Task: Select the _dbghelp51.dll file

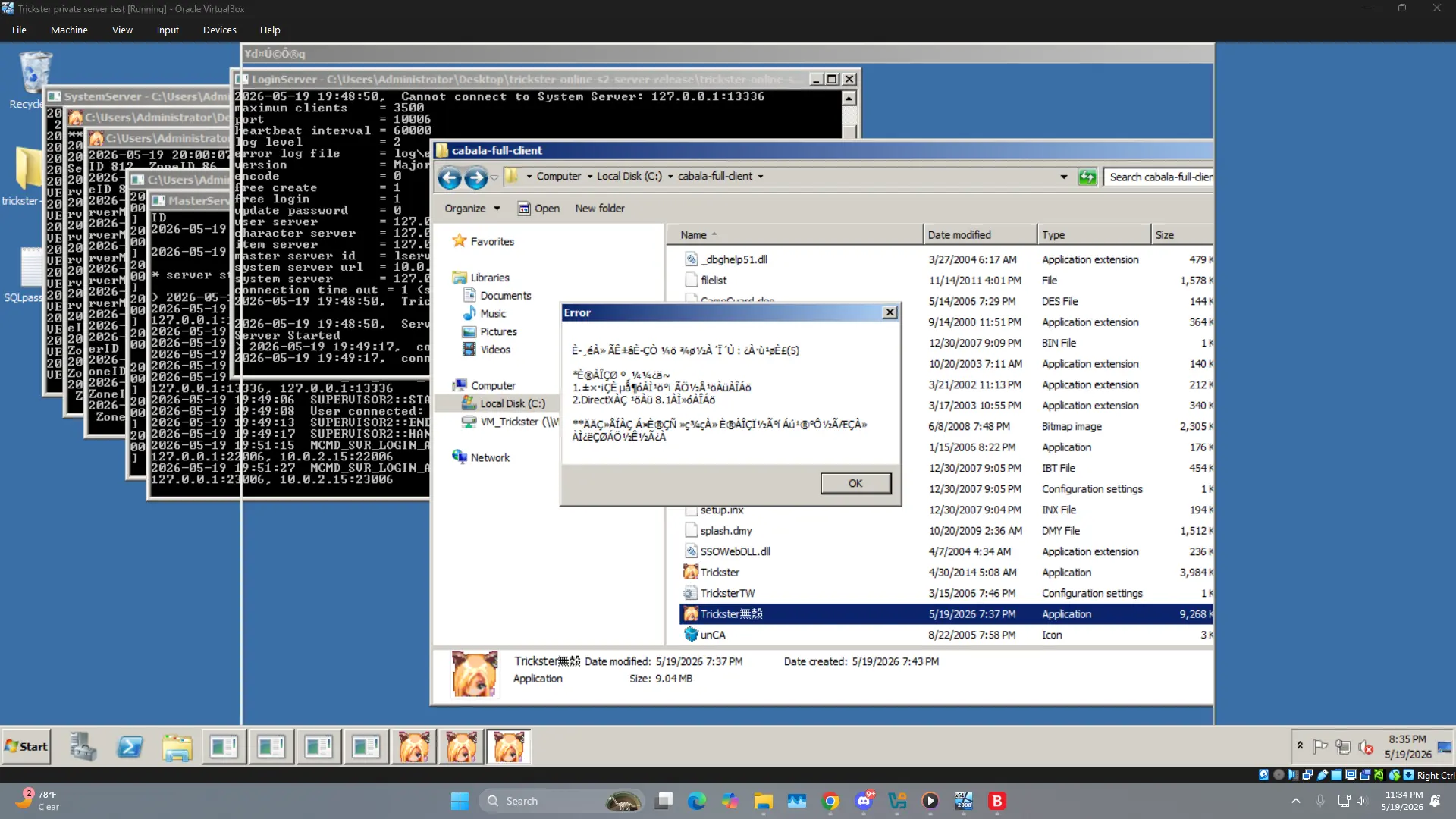Action: coord(726,259)
